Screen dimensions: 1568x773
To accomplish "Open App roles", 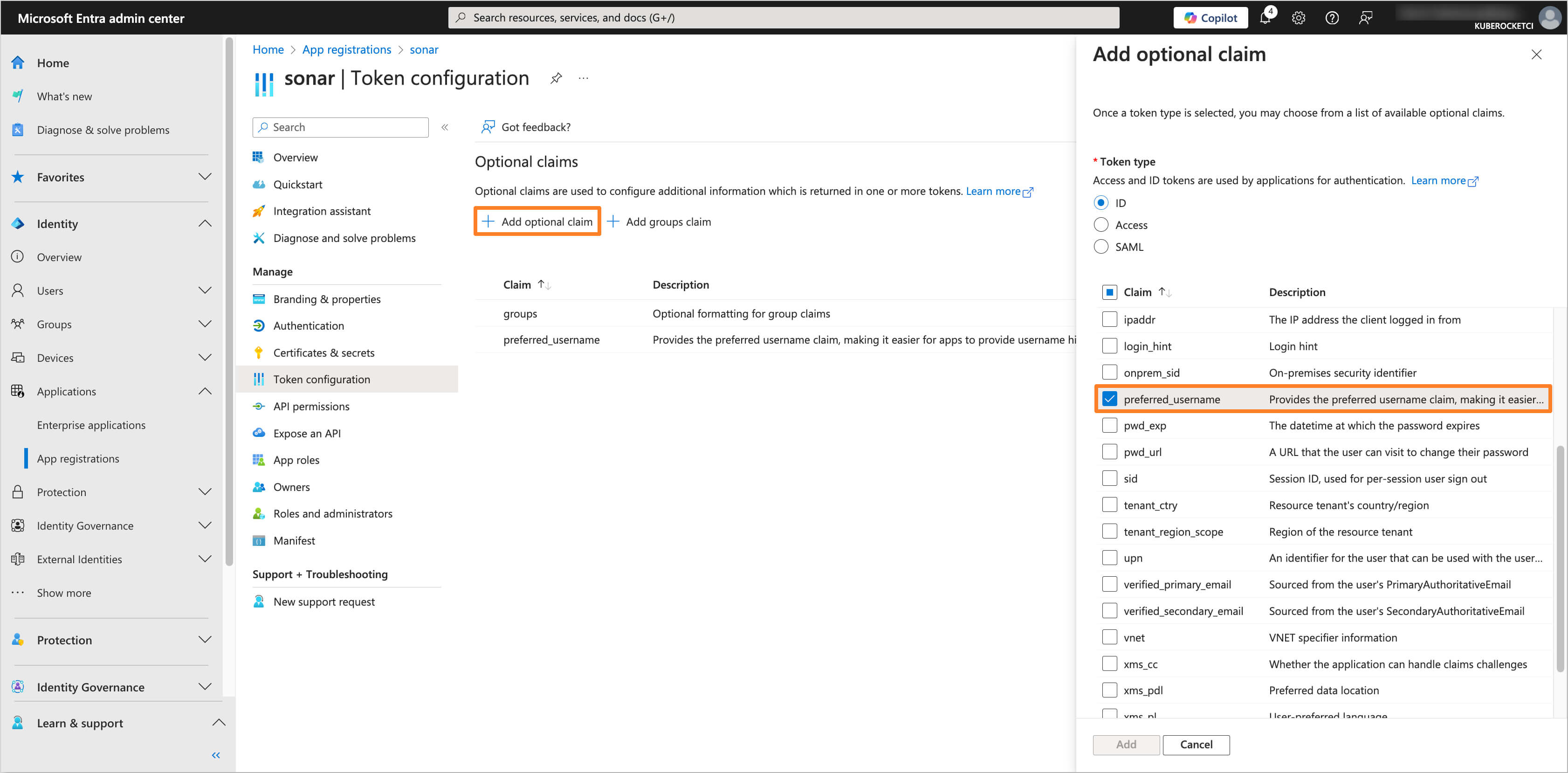I will coord(296,460).
